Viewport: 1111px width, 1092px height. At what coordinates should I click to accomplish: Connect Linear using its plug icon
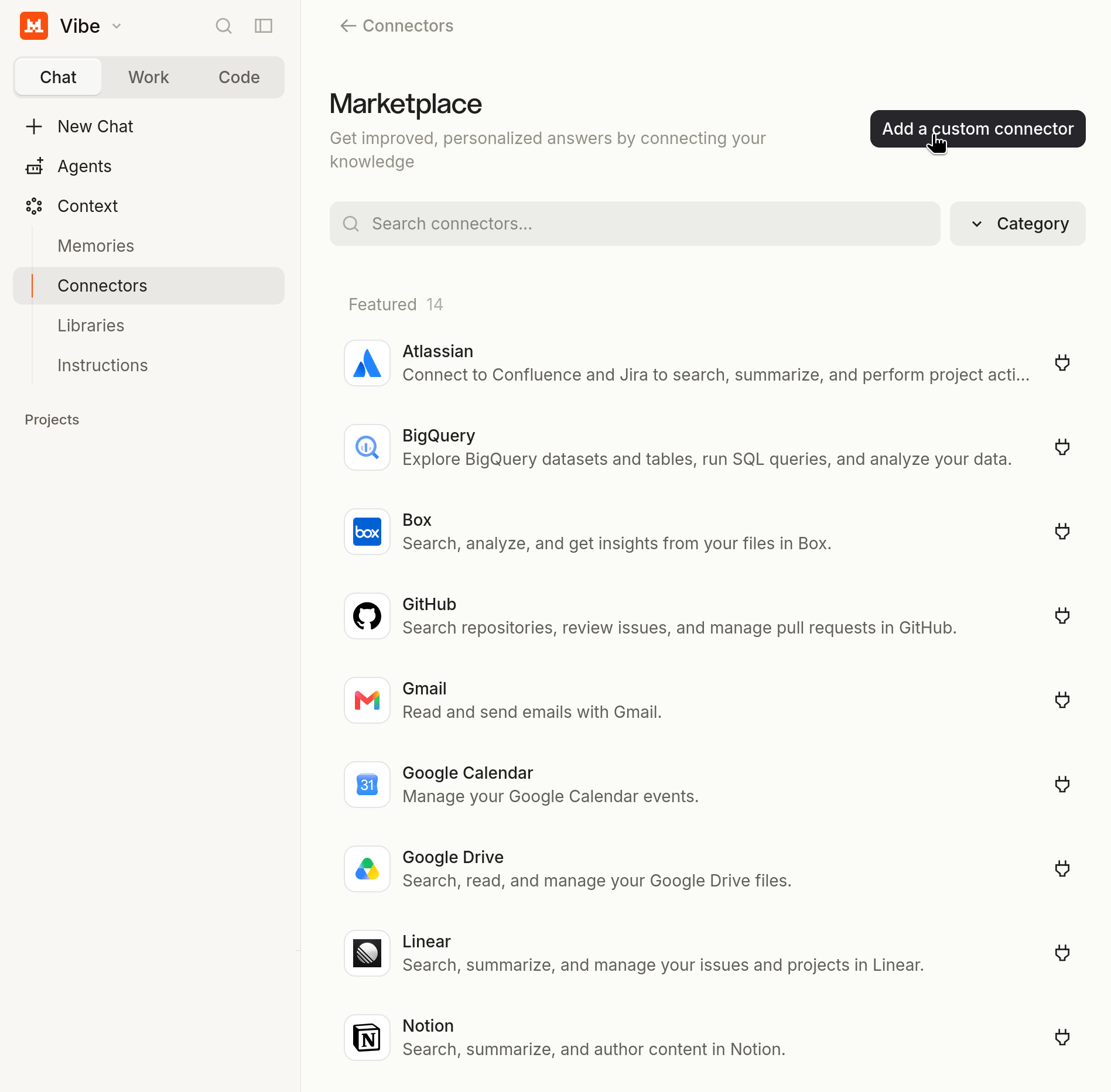pos(1062,953)
